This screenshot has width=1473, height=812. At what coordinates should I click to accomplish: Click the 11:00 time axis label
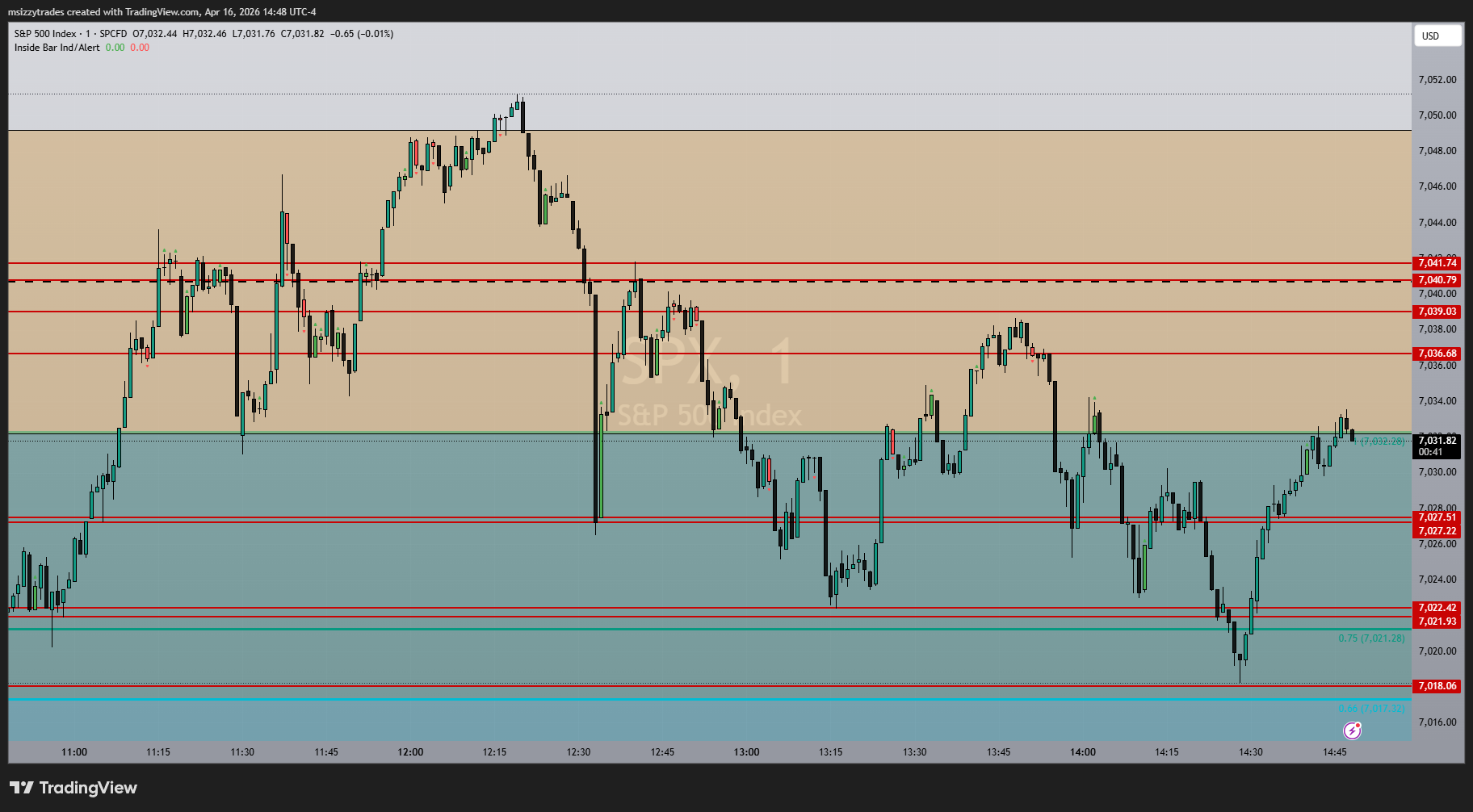(74, 752)
